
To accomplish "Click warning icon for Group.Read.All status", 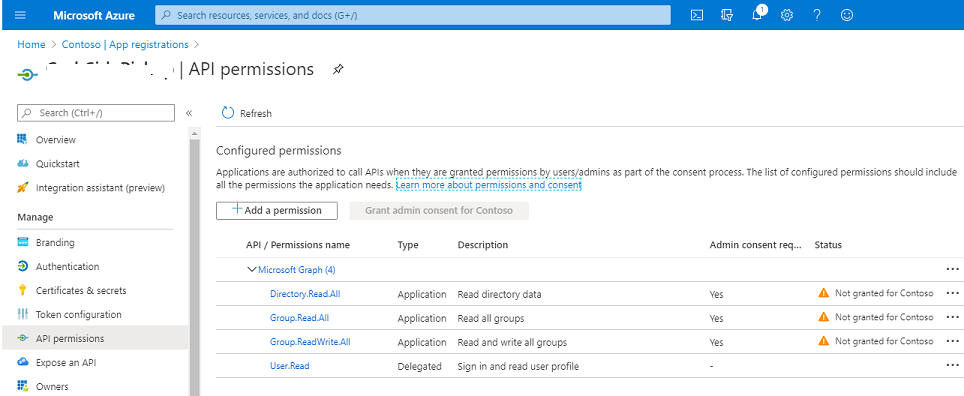I will 824,317.
